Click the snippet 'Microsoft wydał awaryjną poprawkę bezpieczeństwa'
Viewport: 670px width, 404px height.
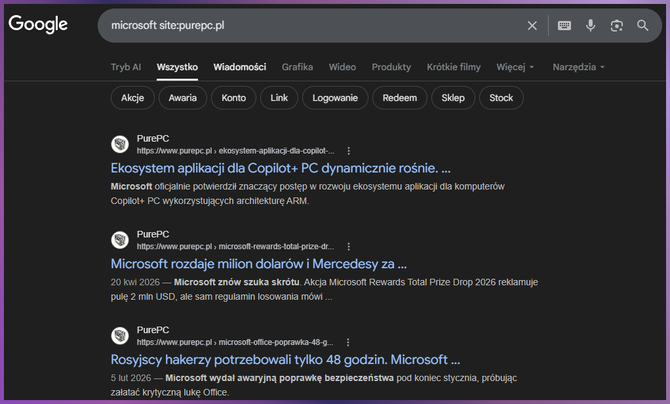pos(279,378)
